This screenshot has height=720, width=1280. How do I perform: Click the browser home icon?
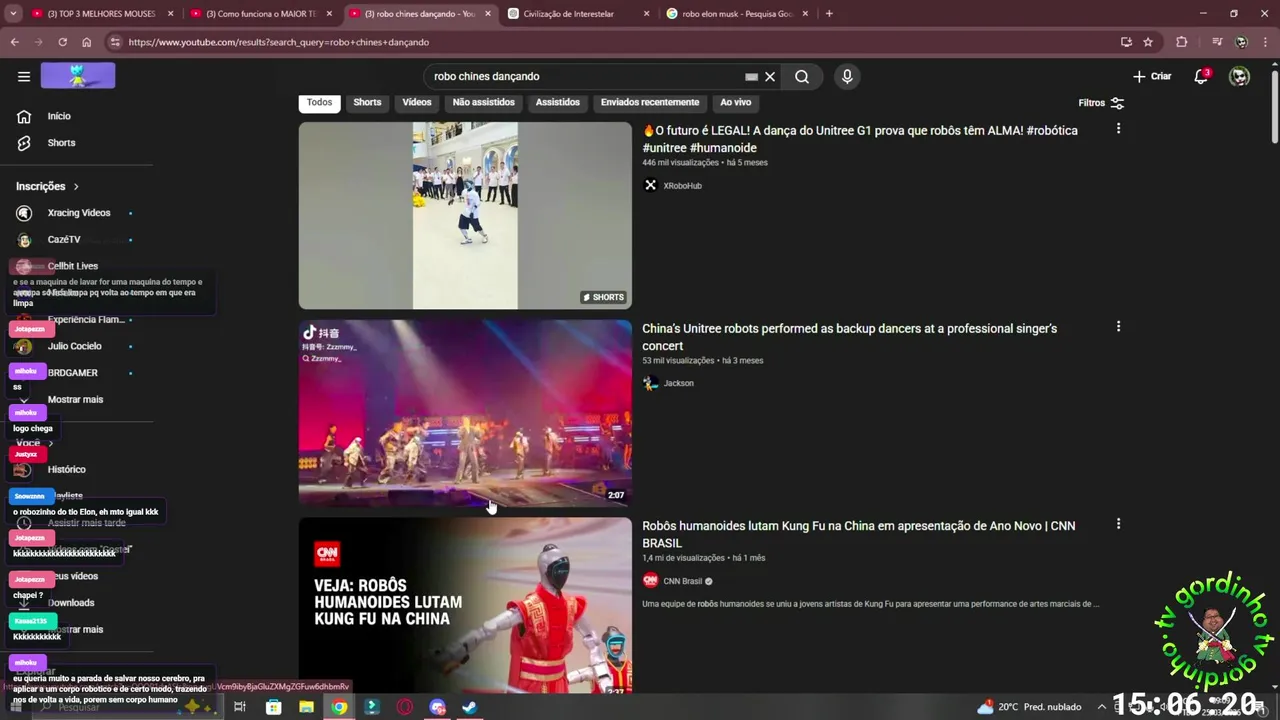coord(86,42)
